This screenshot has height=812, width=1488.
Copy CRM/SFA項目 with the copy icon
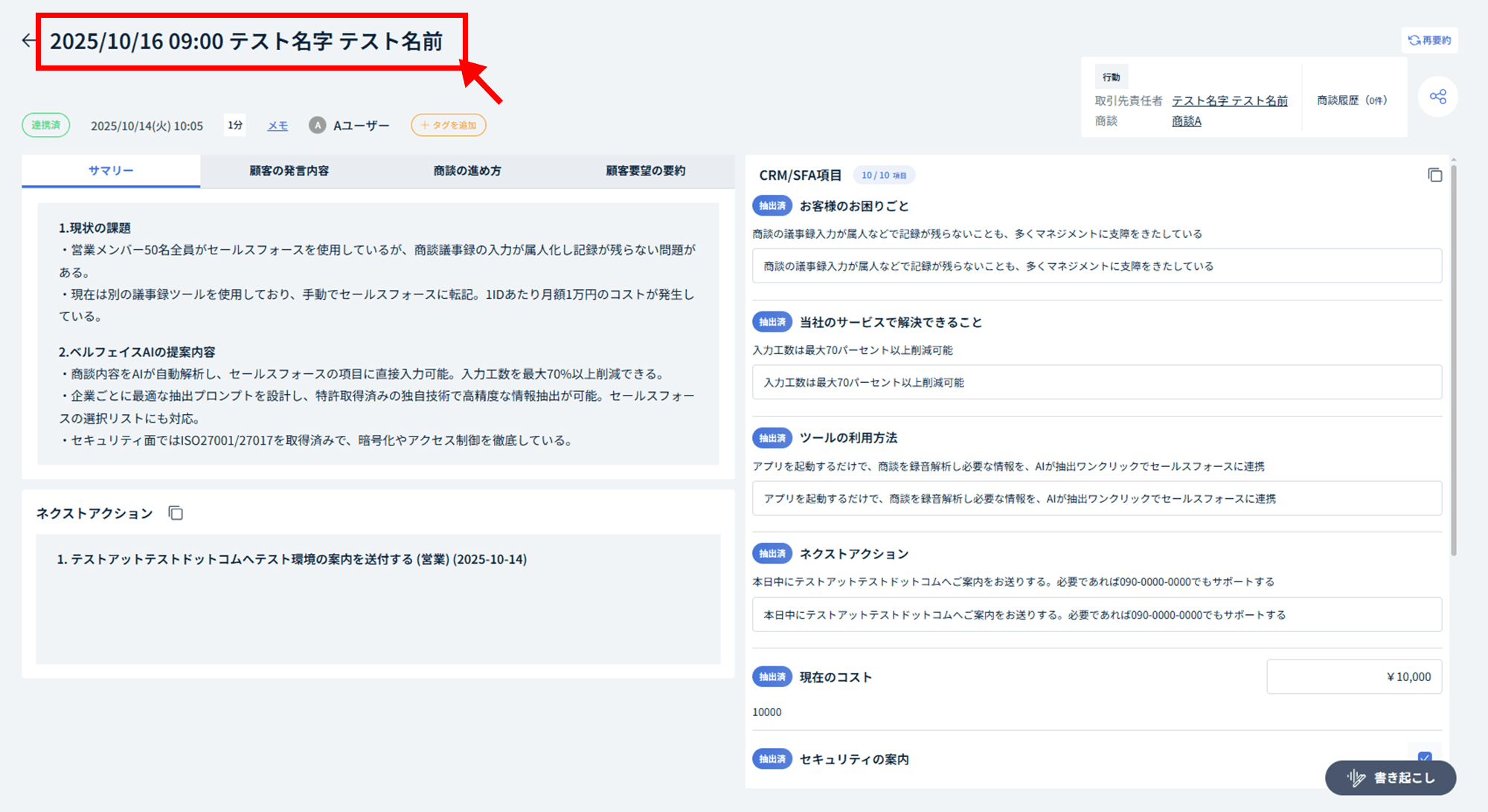(x=1434, y=175)
